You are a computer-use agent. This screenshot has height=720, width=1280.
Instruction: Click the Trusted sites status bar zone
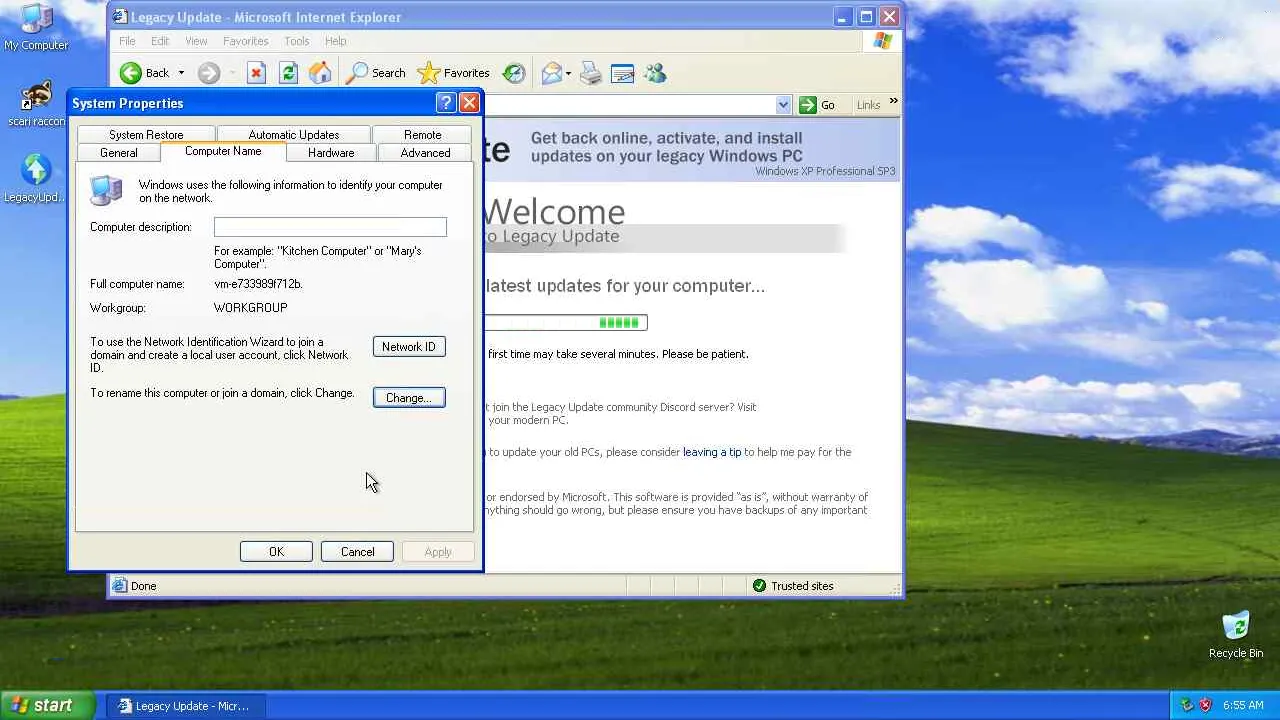click(792, 586)
